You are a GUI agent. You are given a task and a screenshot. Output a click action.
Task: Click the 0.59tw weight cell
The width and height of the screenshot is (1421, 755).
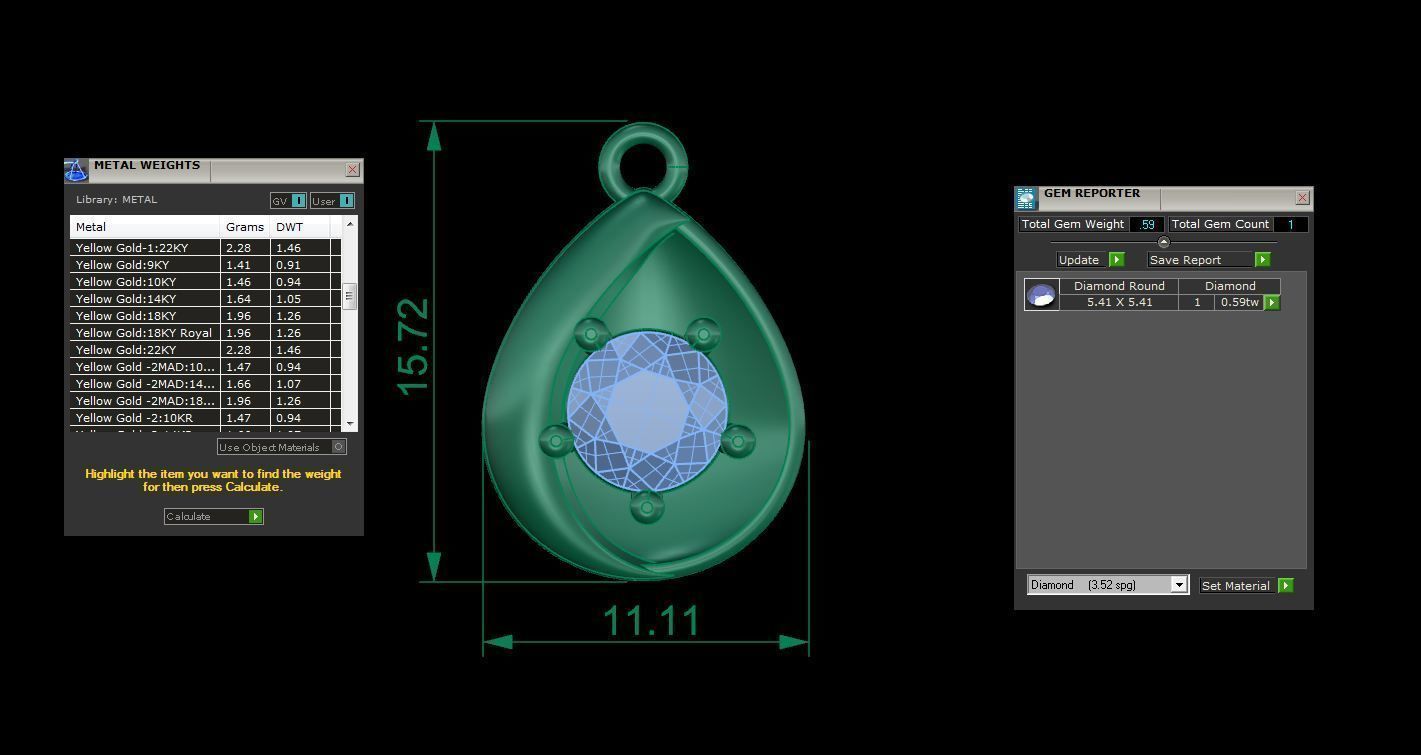pos(1240,302)
